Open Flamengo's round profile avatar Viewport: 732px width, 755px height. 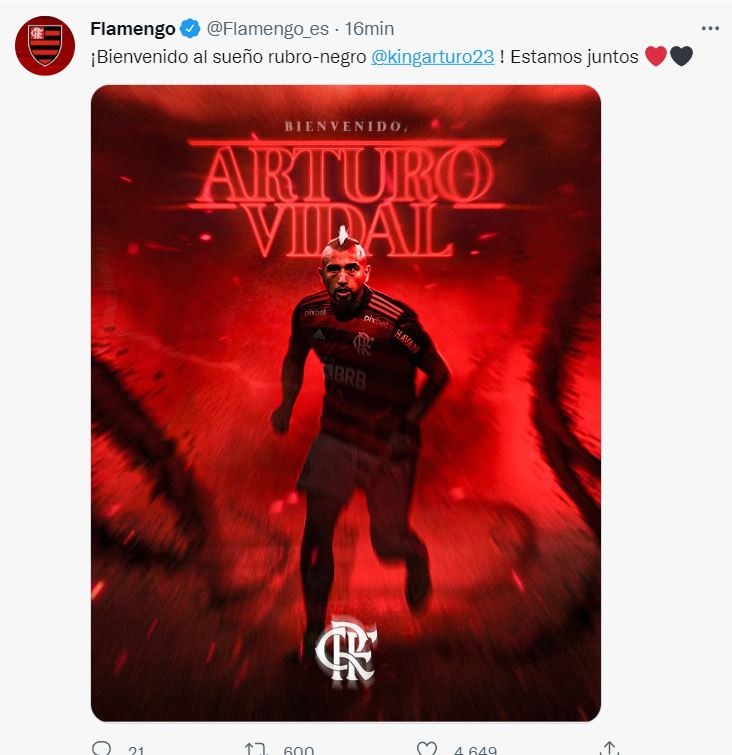pyautogui.click(x=45, y=46)
